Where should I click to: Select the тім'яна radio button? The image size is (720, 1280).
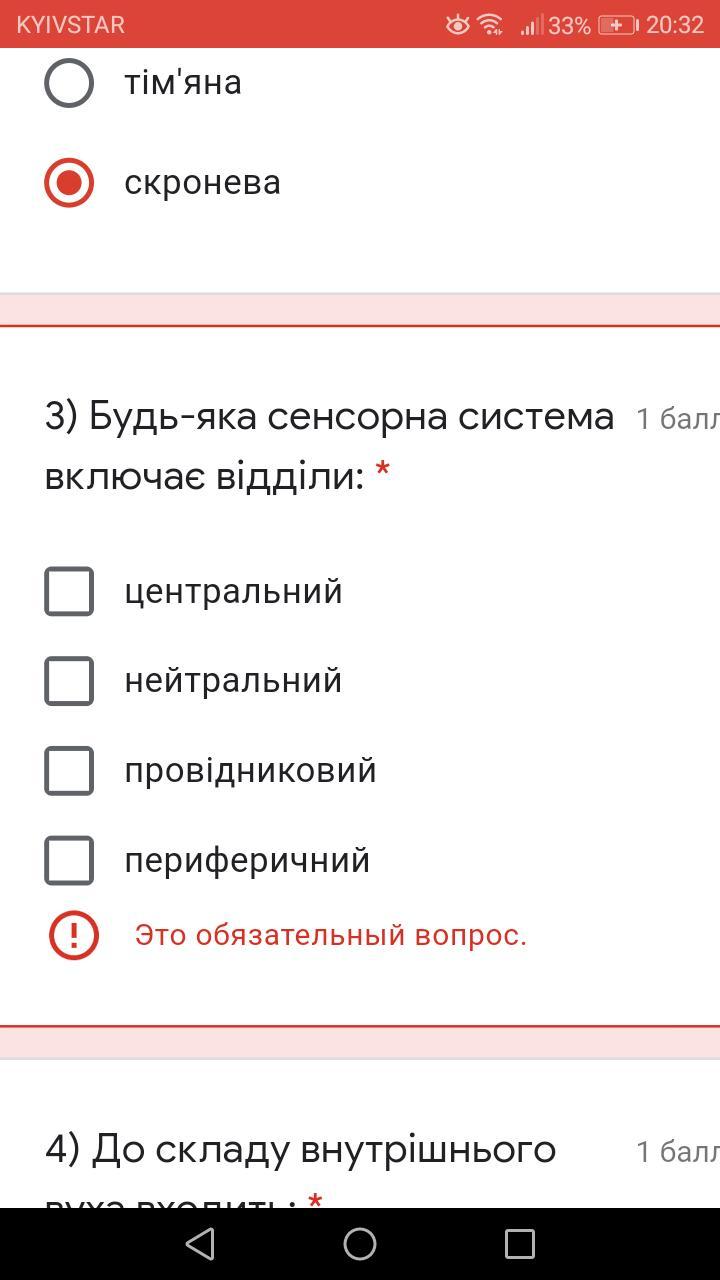pyautogui.click(x=69, y=82)
